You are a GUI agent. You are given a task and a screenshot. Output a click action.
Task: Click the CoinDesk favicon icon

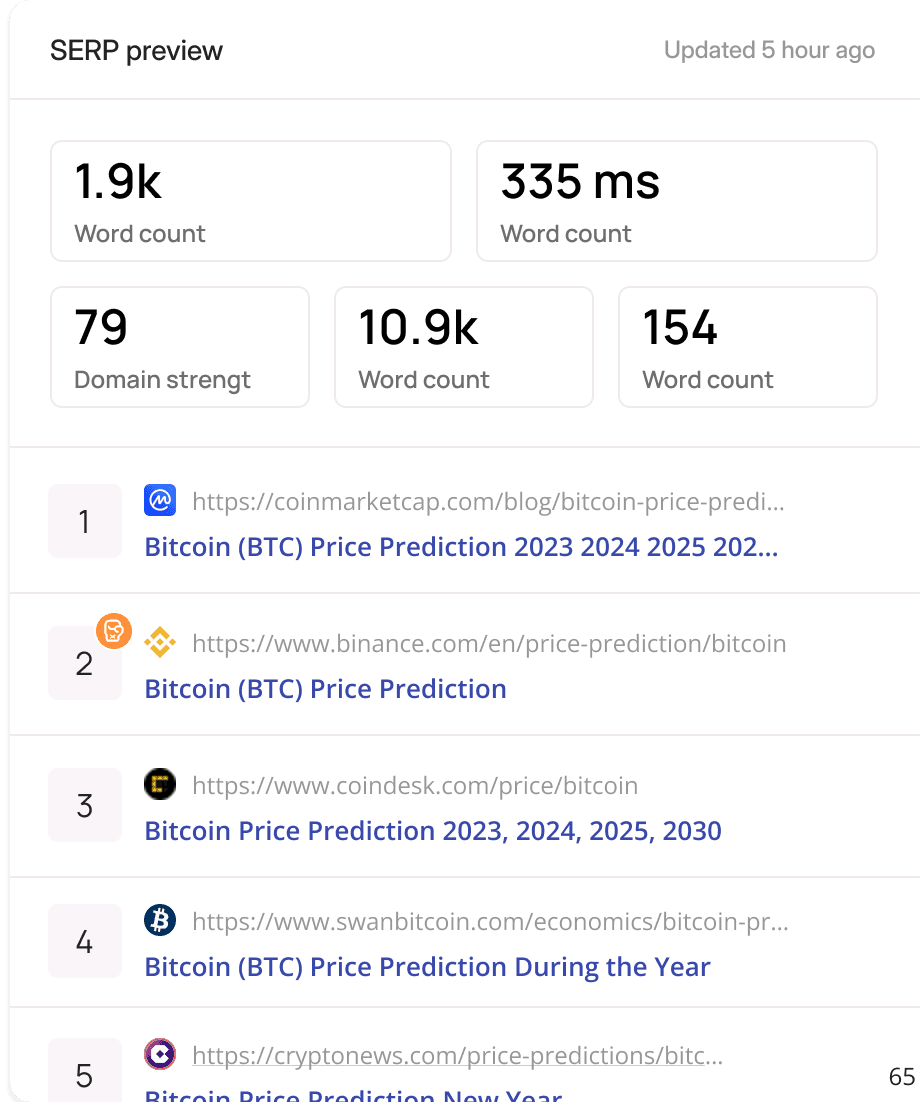(x=160, y=785)
